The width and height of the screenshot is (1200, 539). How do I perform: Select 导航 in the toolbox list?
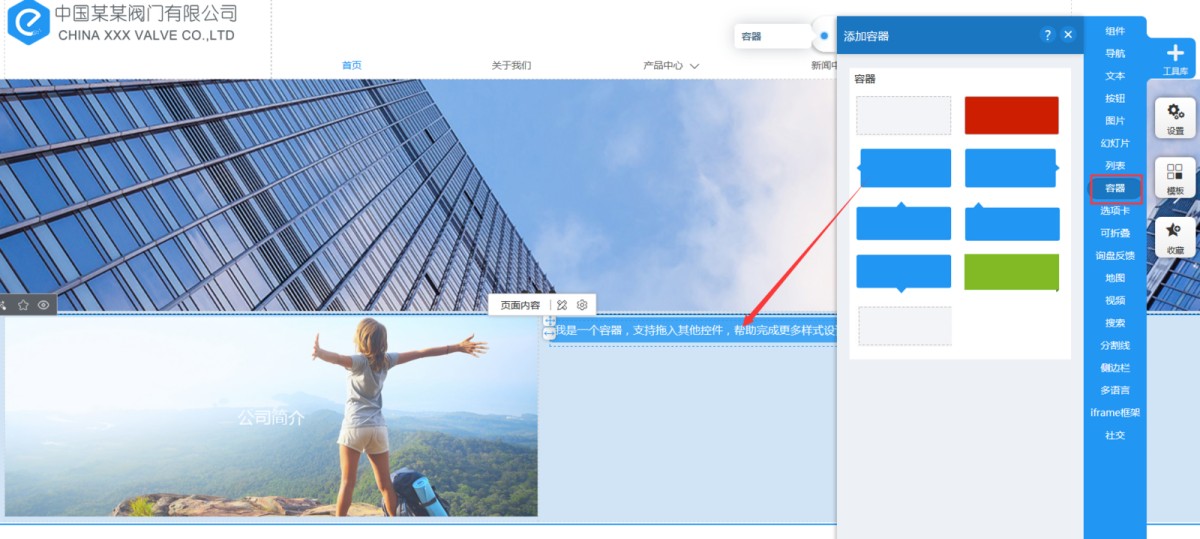pos(1115,53)
